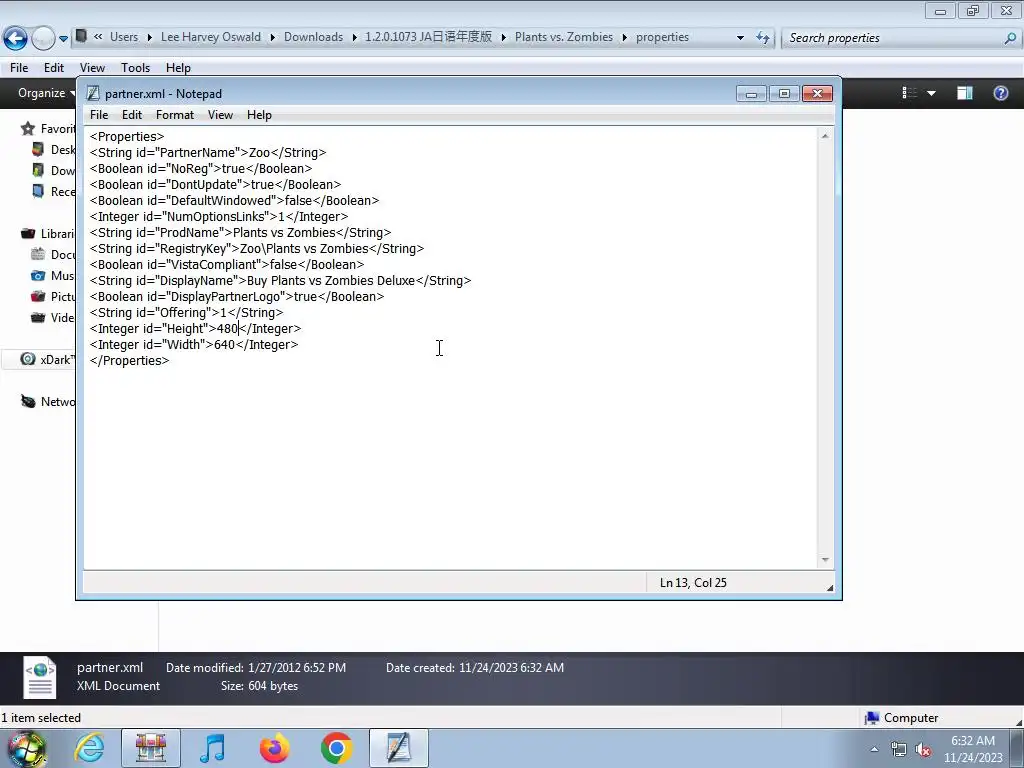The height and width of the screenshot is (768, 1024).
Task: Open Notepad's Format menu
Action: (x=174, y=115)
